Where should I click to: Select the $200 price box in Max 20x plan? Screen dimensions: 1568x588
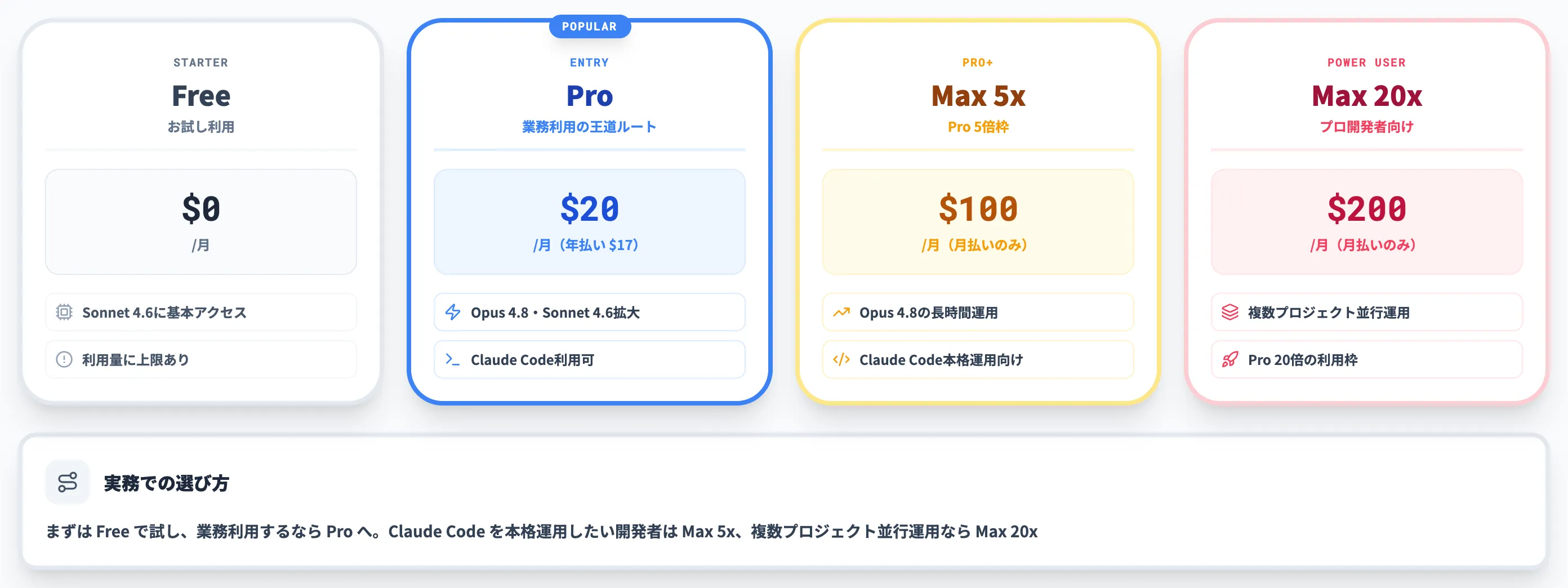pos(1366,222)
